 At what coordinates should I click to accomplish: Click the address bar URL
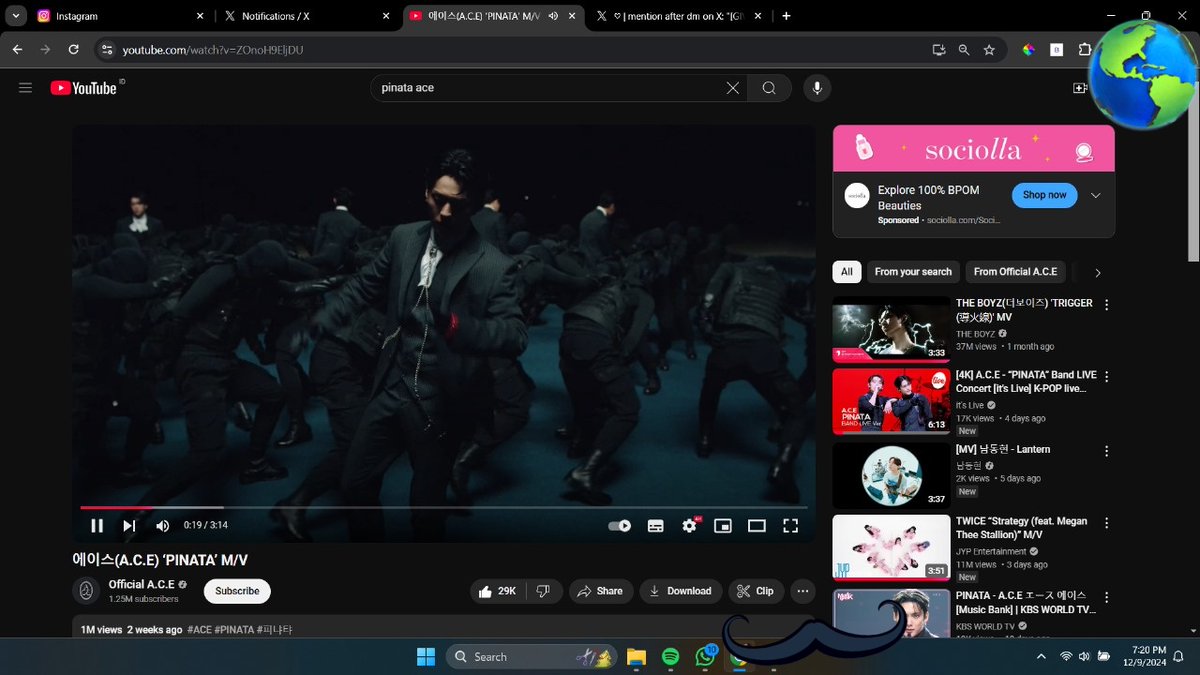click(213, 49)
